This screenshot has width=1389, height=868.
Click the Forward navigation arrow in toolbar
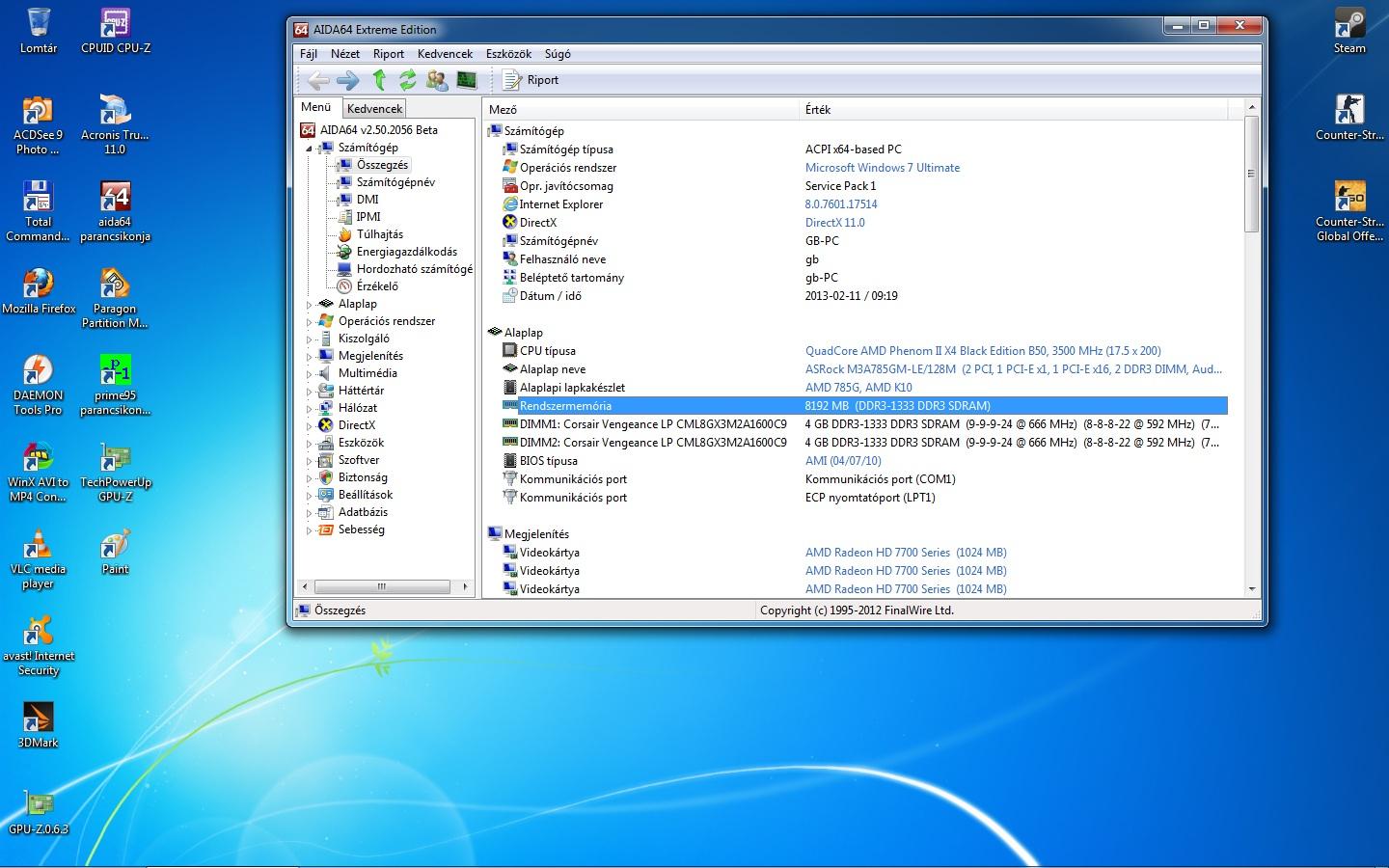click(347, 80)
